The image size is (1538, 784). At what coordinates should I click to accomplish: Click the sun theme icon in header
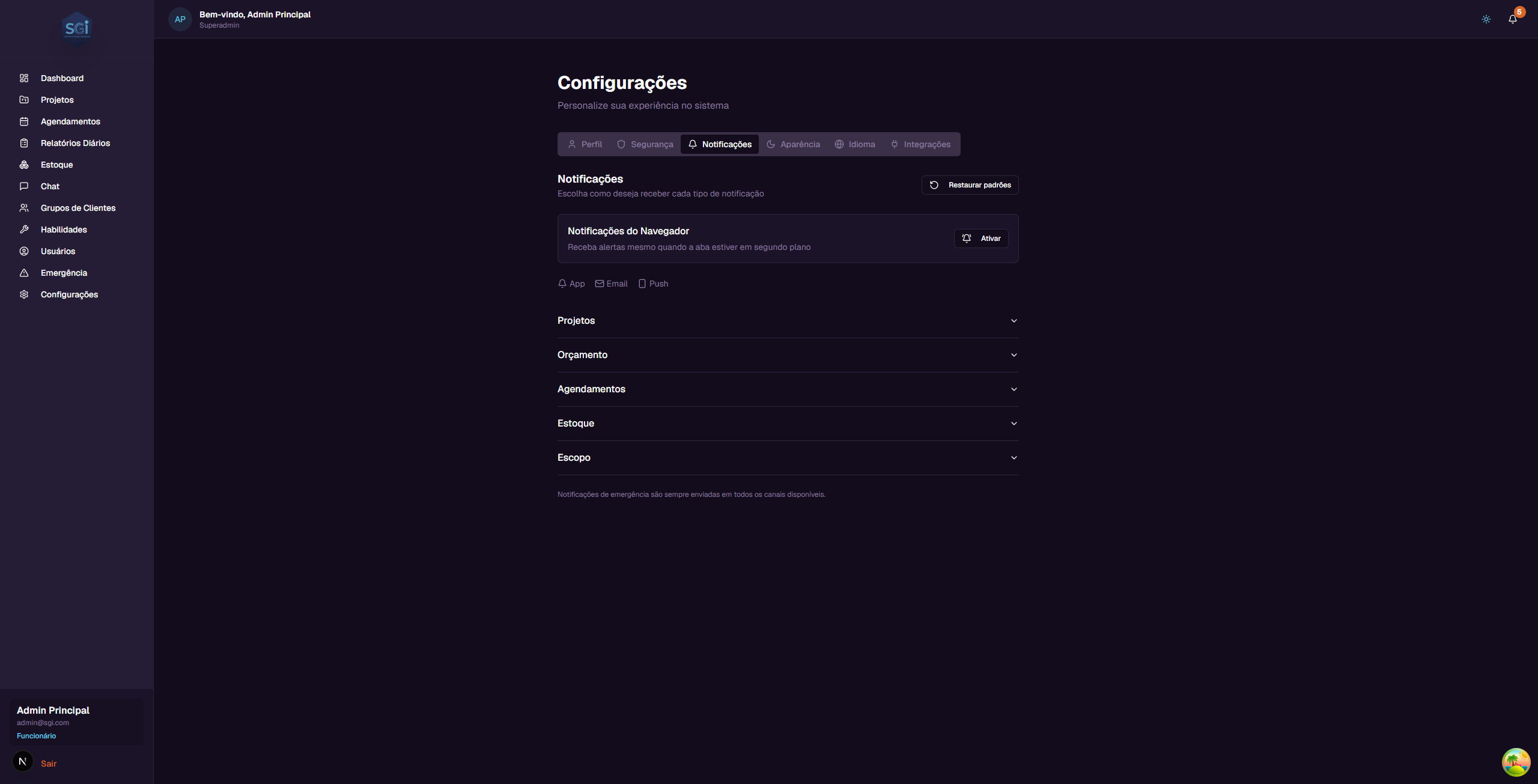coord(1486,19)
